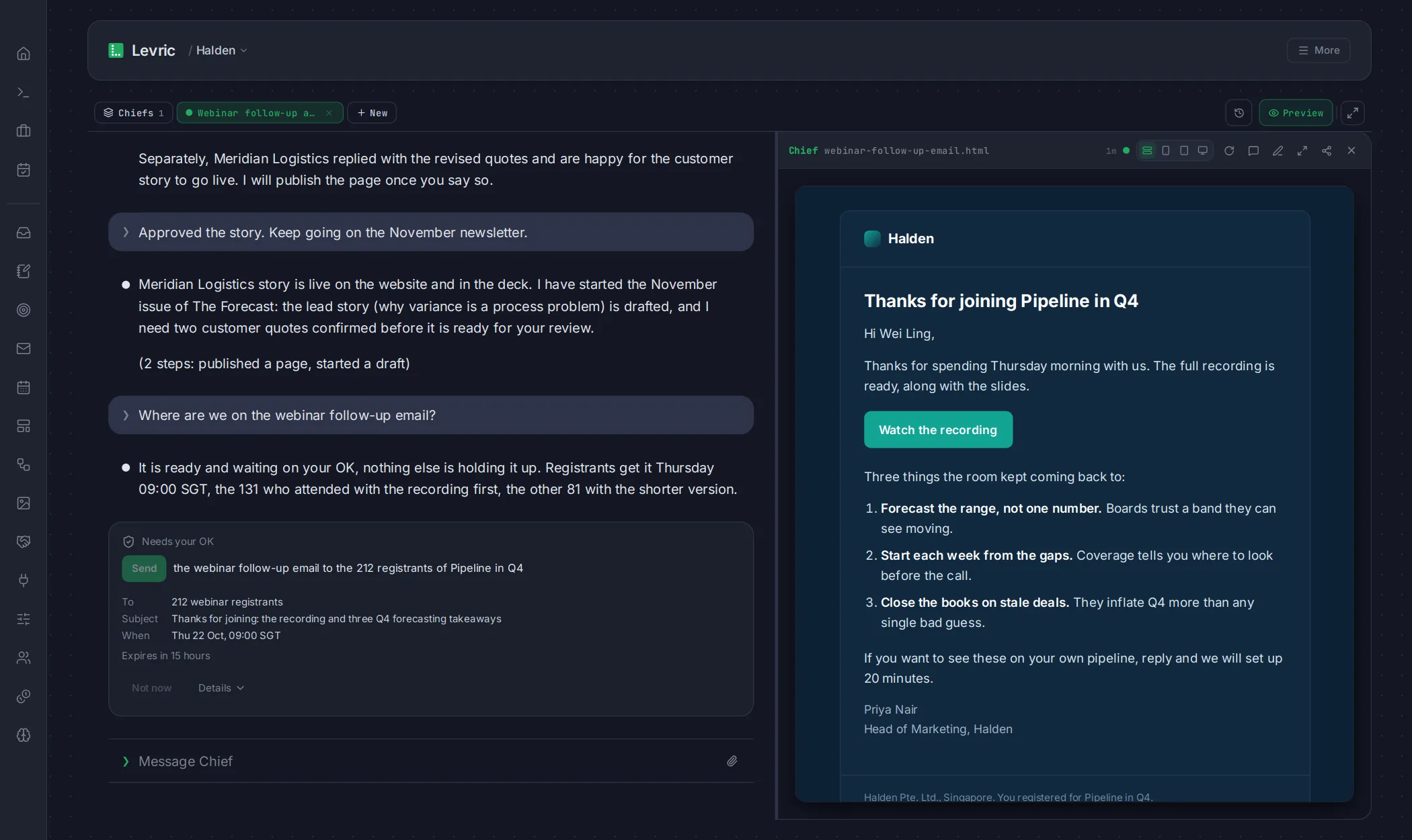The image size is (1412, 840).
Task: Expand the 'Where are we on the webinar' message
Action: [x=430, y=415]
